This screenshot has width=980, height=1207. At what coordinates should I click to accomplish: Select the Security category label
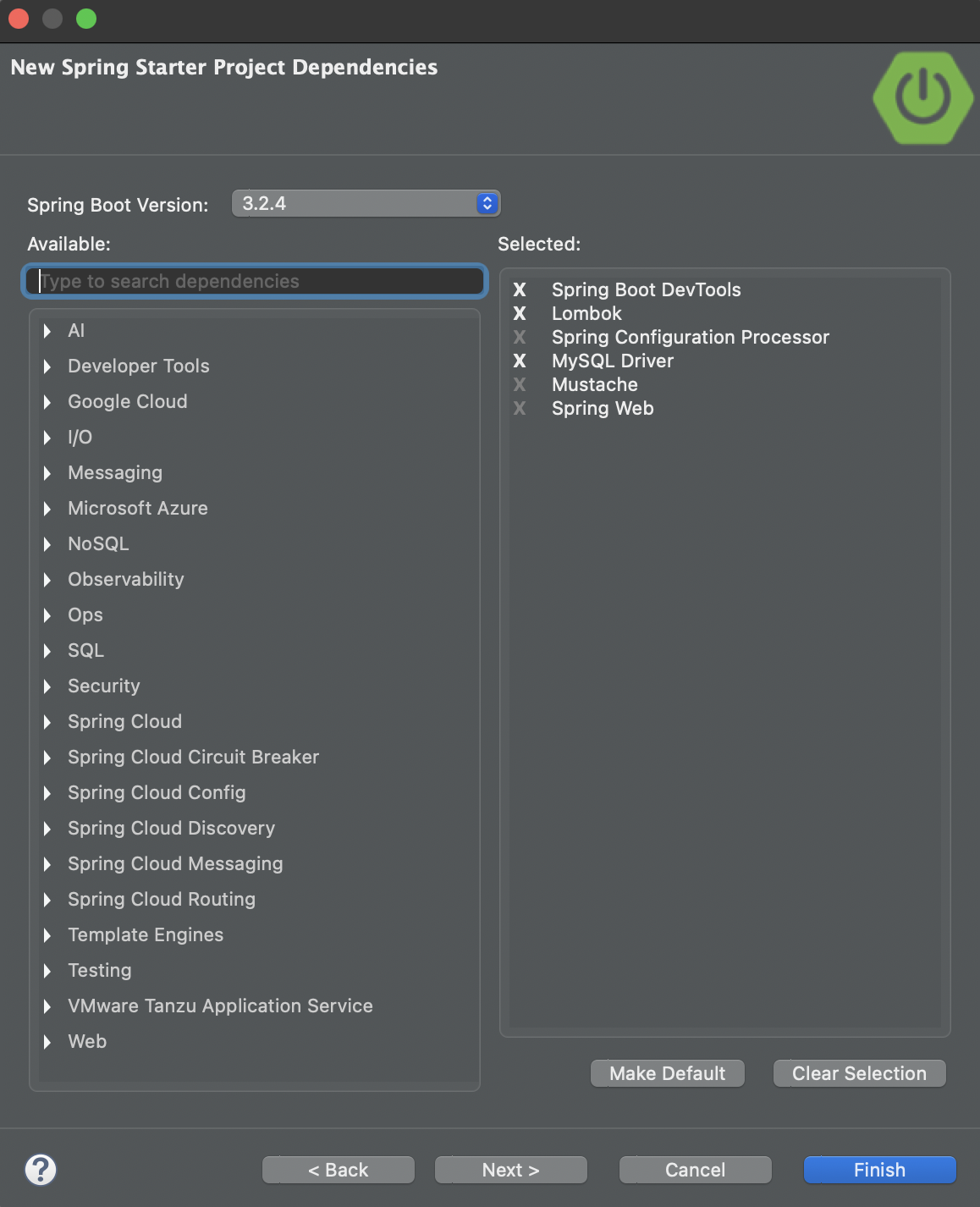pyautogui.click(x=104, y=686)
